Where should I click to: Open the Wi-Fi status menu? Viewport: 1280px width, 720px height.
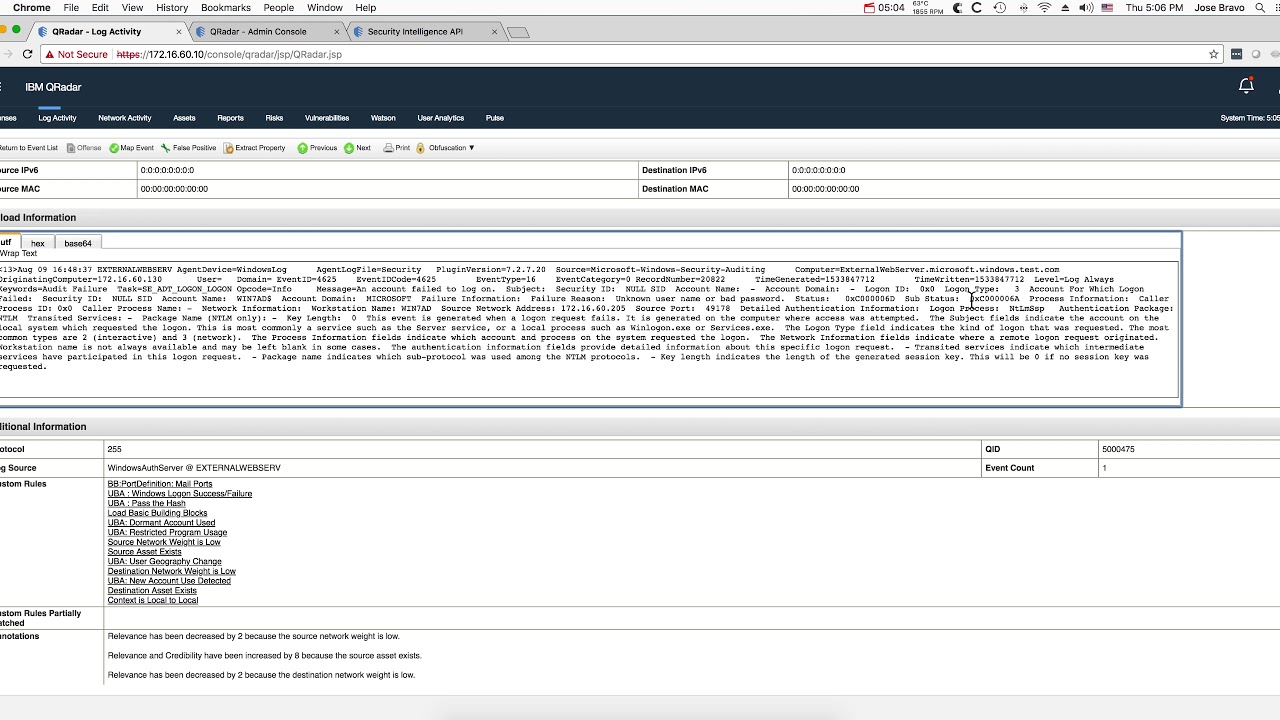pyautogui.click(x=1045, y=8)
